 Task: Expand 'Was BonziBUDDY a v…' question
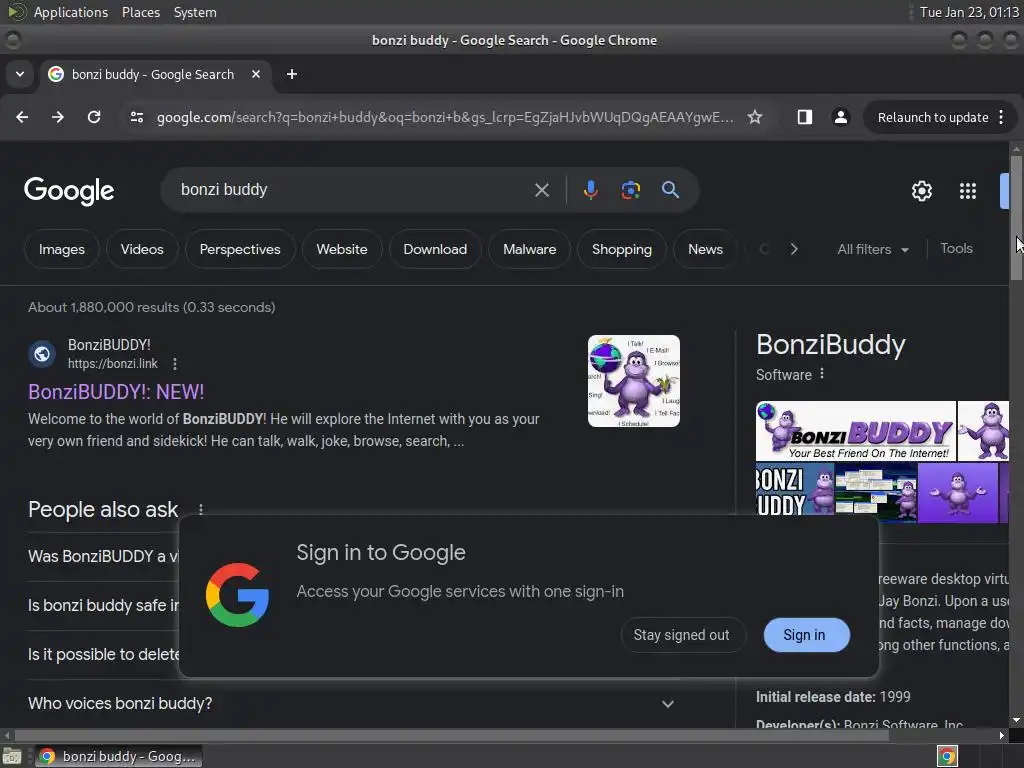coord(103,556)
